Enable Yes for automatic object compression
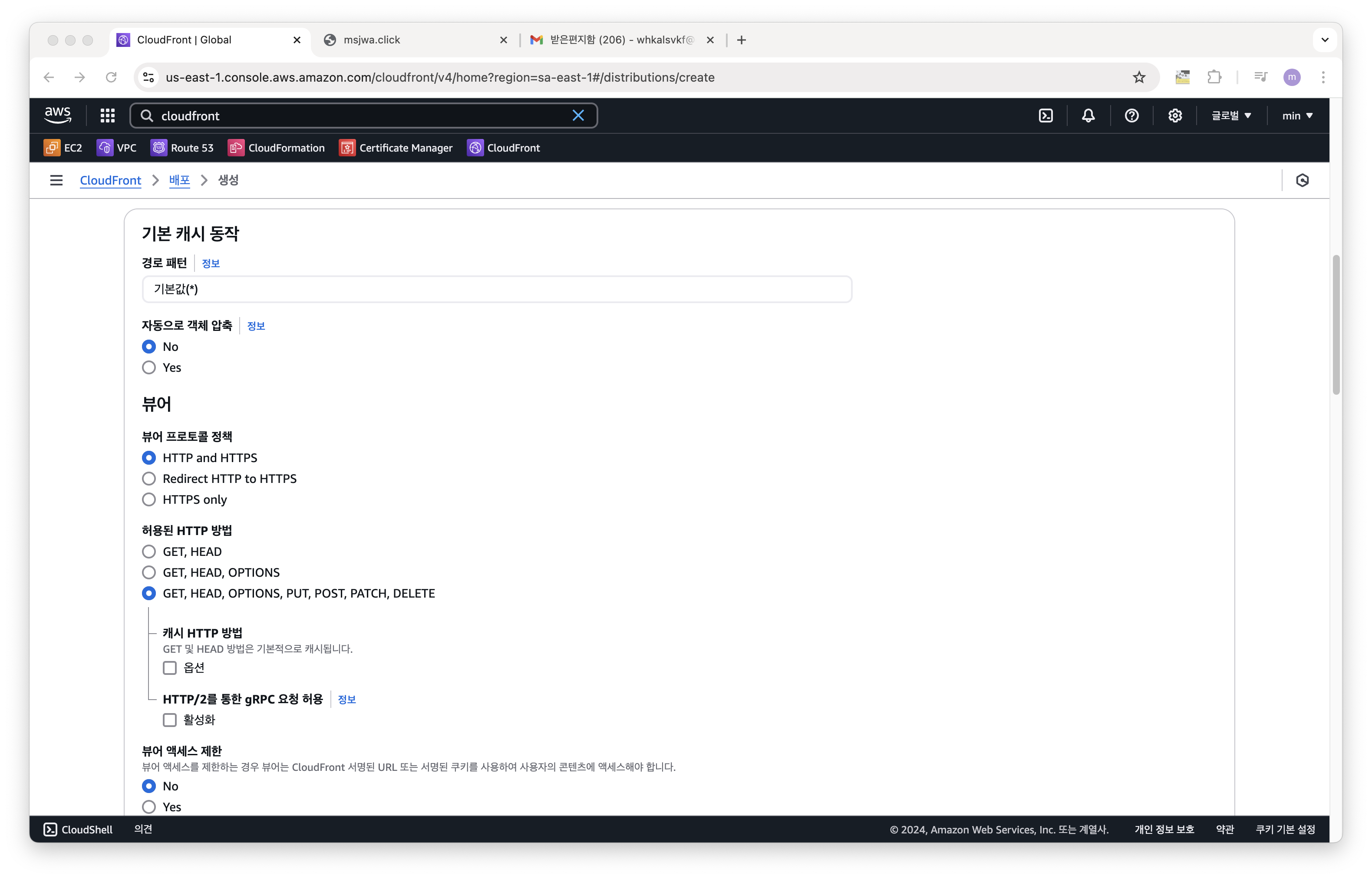The image size is (1372, 879). click(x=149, y=367)
